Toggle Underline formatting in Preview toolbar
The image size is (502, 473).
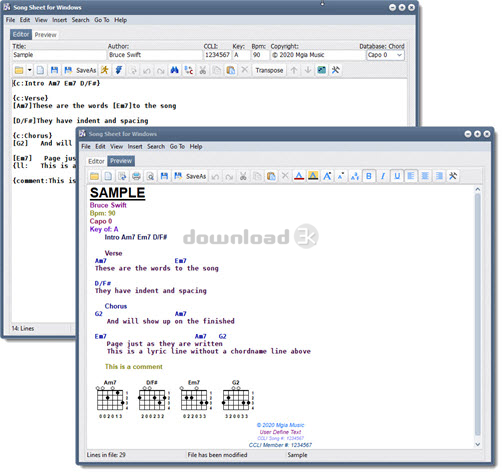click(x=397, y=176)
